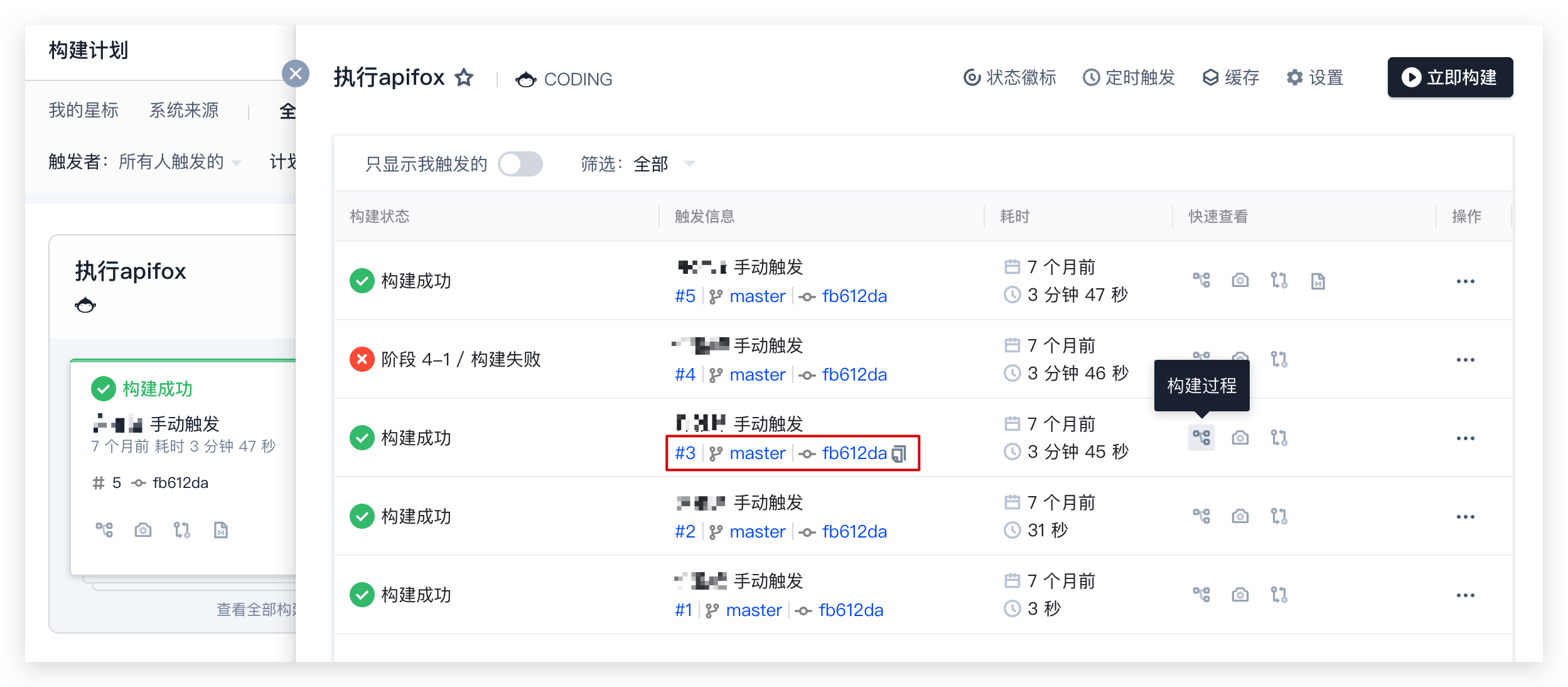This screenshot has height=687, width=1568.
Task: Open more actions menu for build #4
Action: tap(1466, 360)
